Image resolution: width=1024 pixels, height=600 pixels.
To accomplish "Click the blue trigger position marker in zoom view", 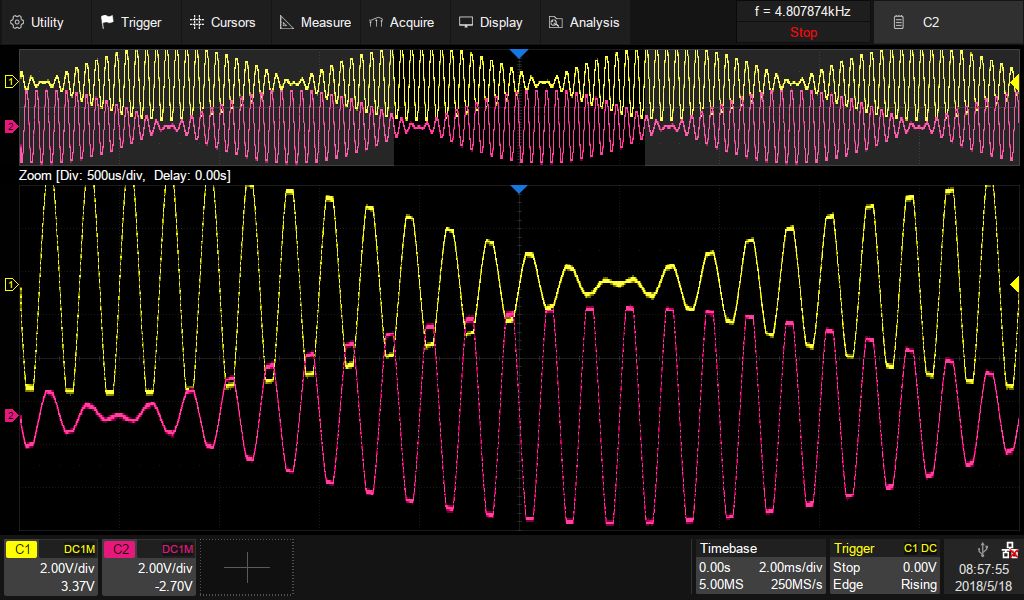I will 518,189.
